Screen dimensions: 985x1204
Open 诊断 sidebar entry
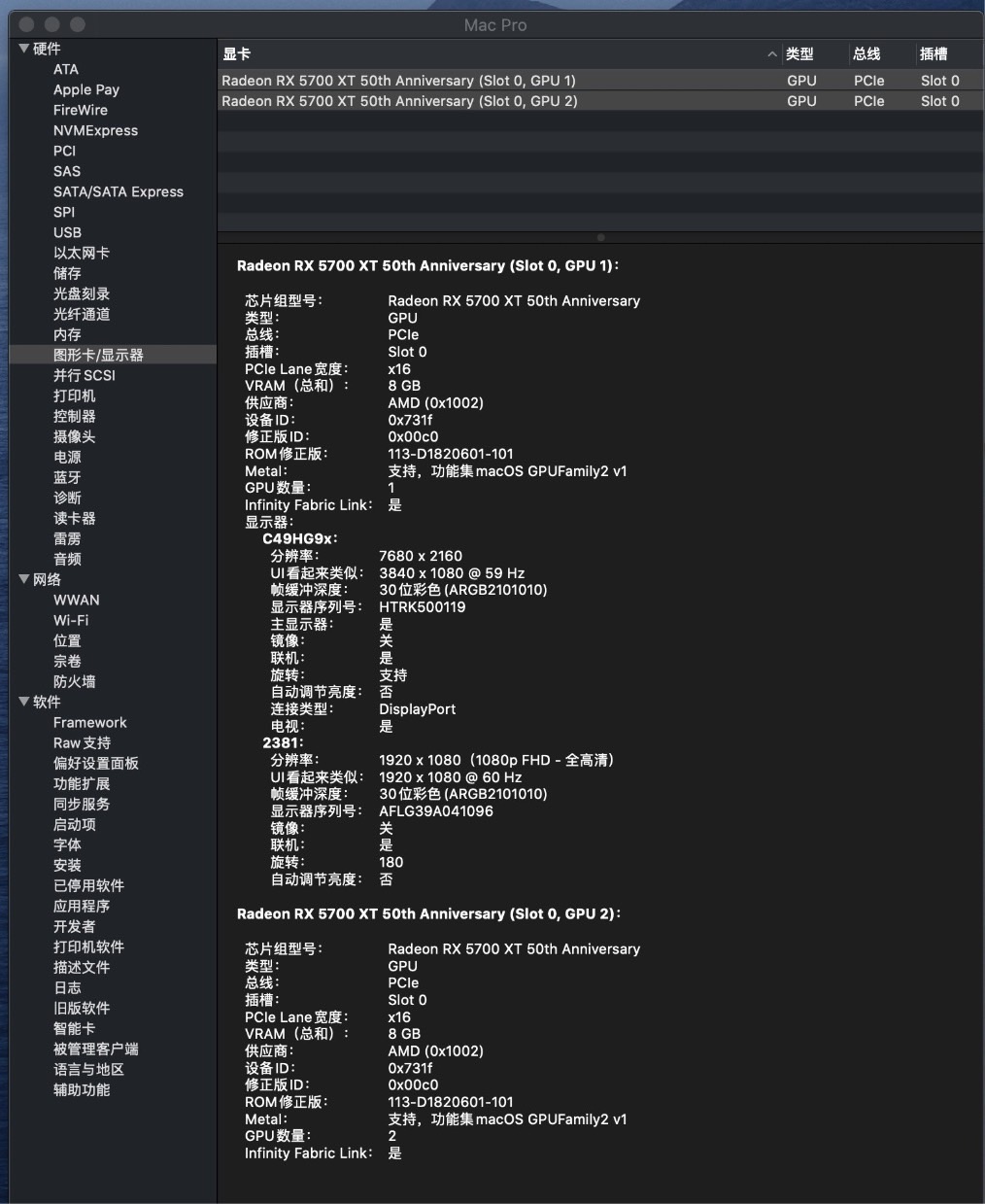click(x=67, y=498)
